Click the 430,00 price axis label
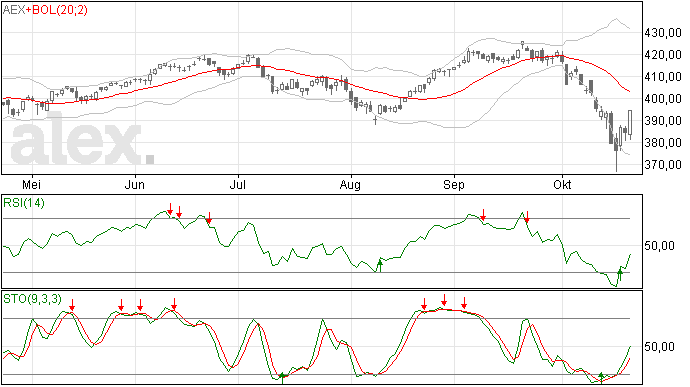Screen dimensions: 690x387 pos(663,33)
